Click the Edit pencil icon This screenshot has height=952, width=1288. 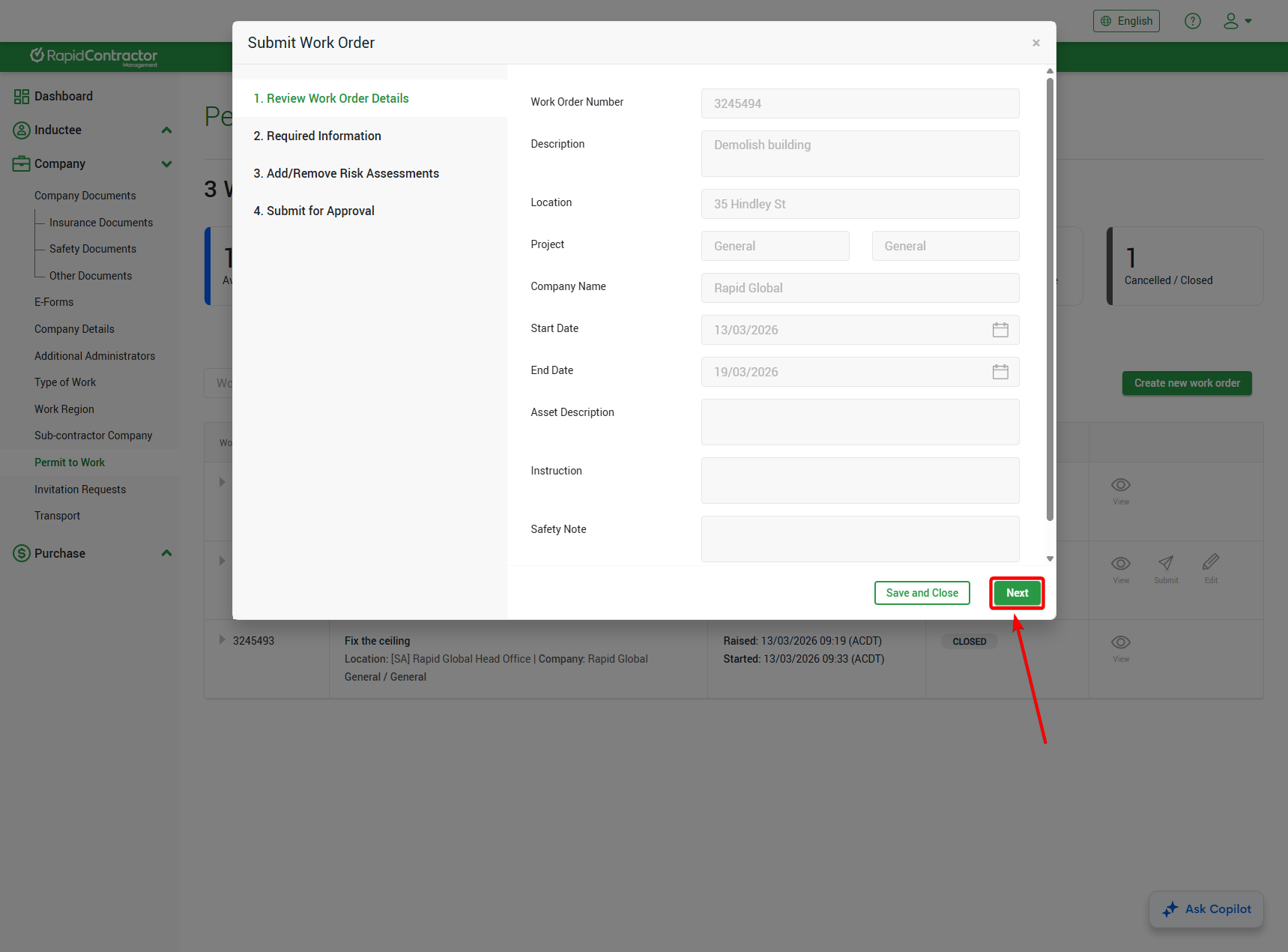click(1210, 562)
